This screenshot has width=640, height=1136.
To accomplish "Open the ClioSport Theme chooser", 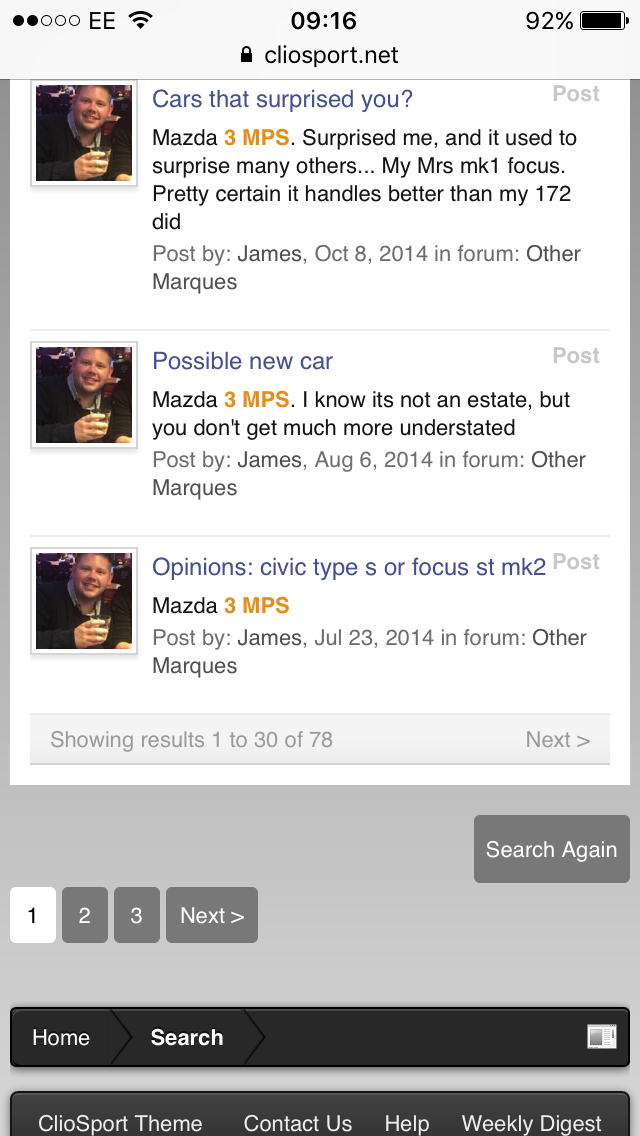I will point(120,1124).
